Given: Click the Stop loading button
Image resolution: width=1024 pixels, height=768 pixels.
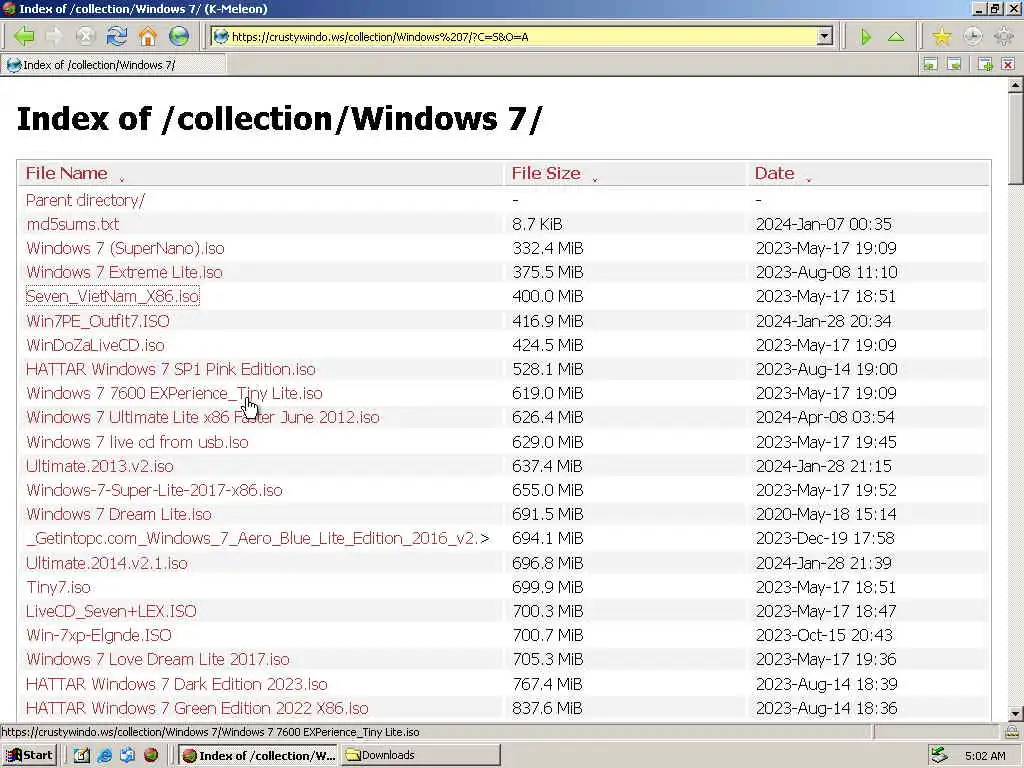Looking at the screenshot, I should click(86, 36).
